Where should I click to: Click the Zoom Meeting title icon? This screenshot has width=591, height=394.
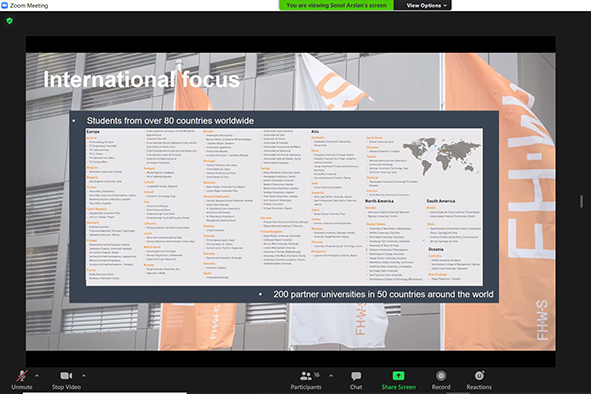5,5
